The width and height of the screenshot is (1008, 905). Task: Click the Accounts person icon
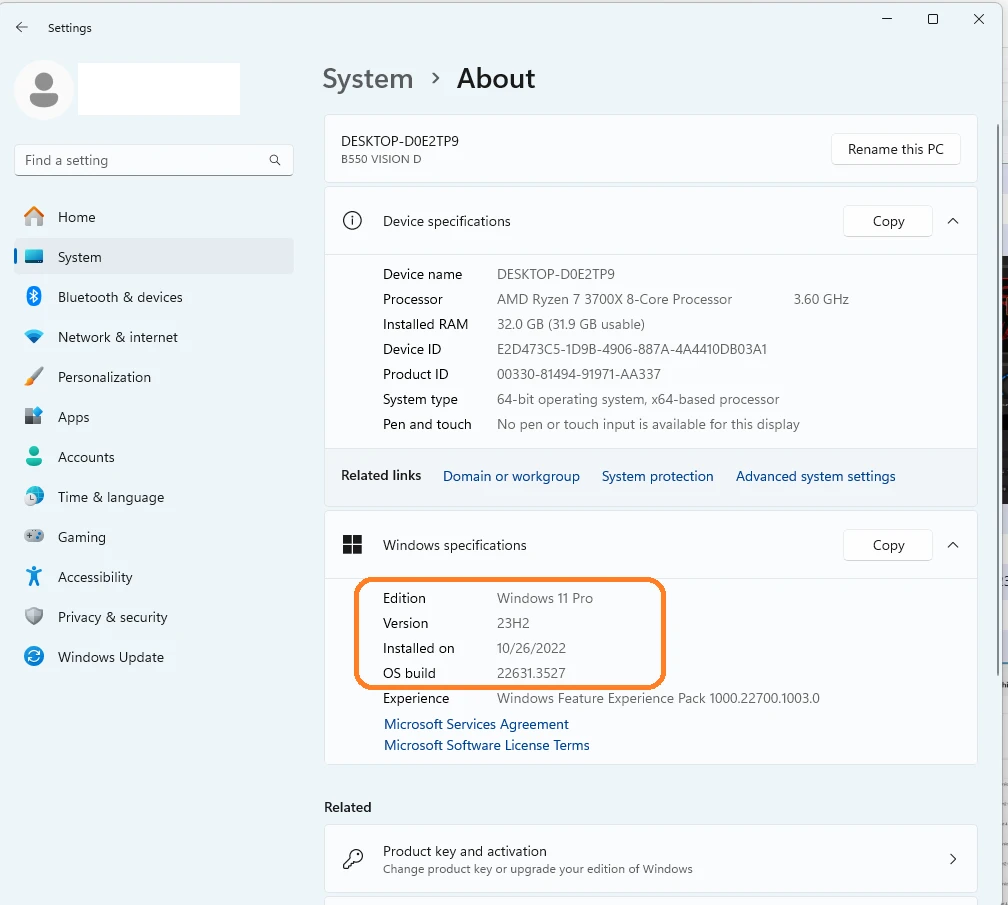(x=34, y=457)
